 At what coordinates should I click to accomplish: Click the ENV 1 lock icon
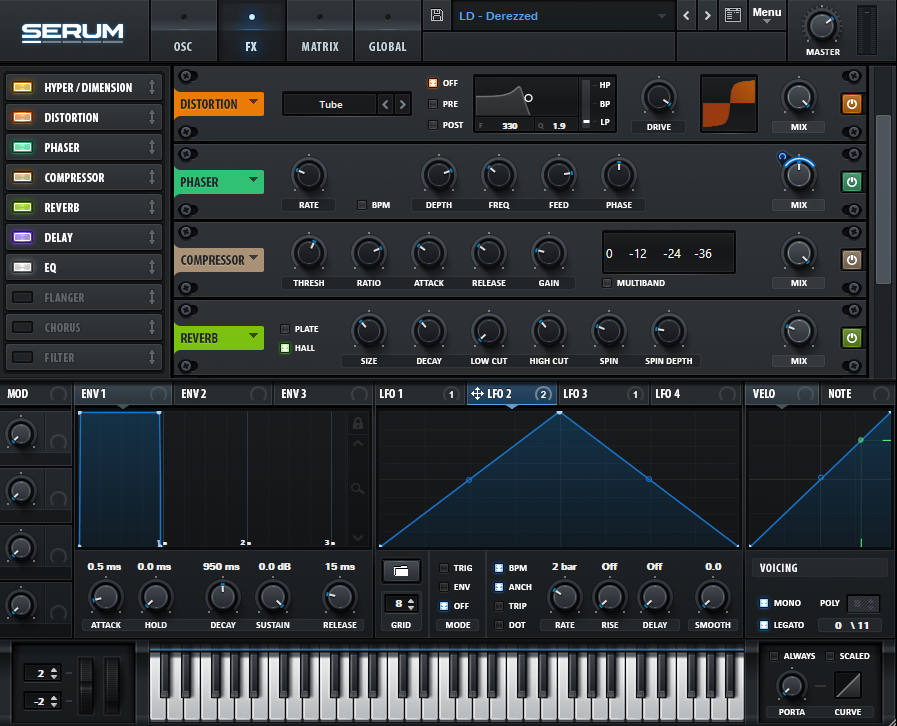[x=358, y=423]
